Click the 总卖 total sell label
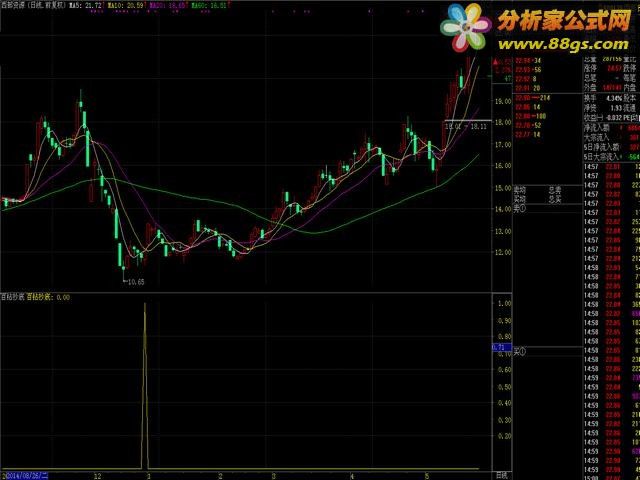 [555, 190]
